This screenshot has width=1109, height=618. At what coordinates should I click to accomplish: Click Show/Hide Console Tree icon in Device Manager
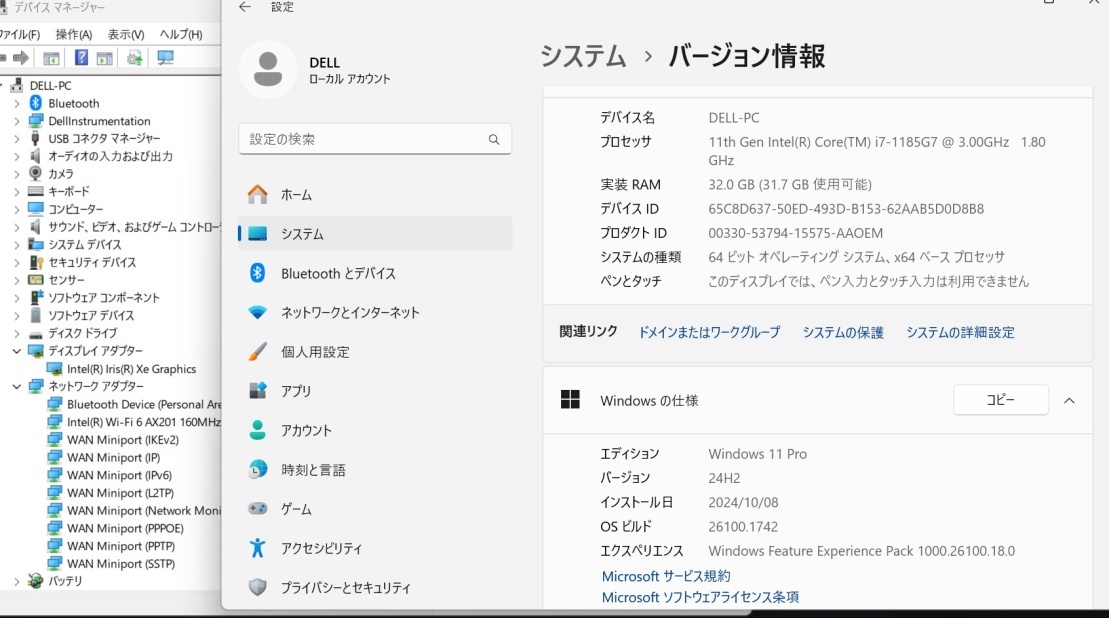pos(51,58)
